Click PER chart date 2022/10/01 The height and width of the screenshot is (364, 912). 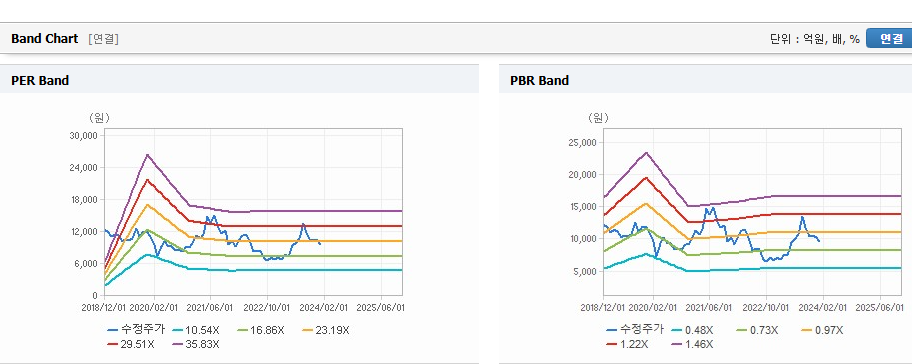pyautogui.click(x=266, y=307)
